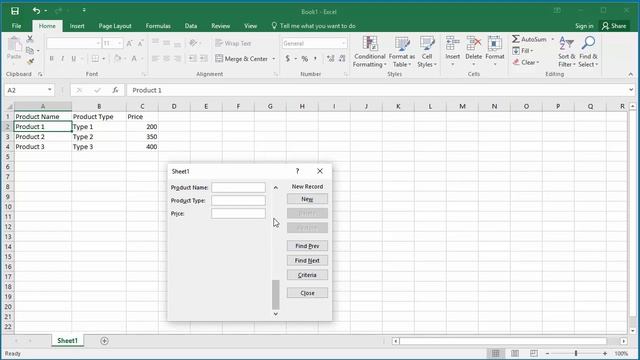Screen dimensions: 640x360
Task: Open the Find & Select menu
Action: 588,52
